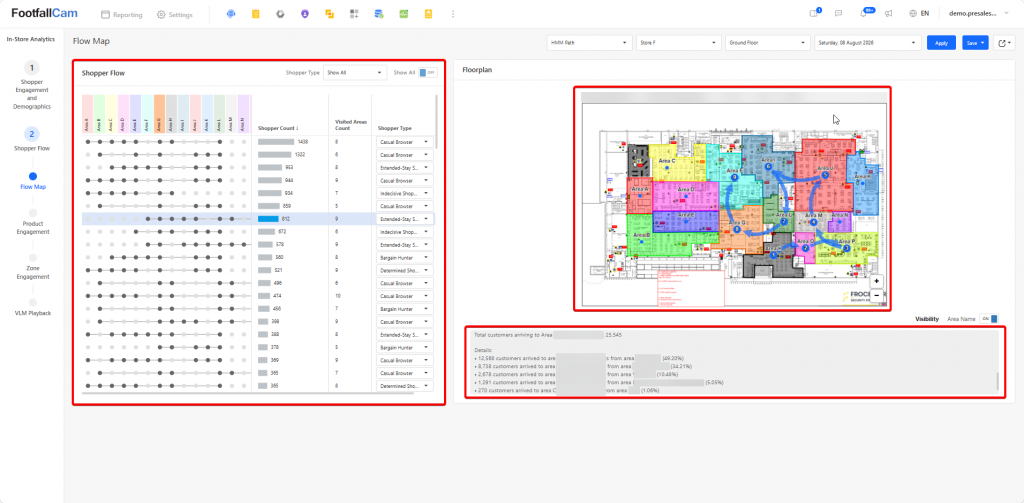Click the Shopper Flow table vertical scrollbar
Image resolution: width=1024 pixels, height=503 pixels.
click(x=437, y=122)
